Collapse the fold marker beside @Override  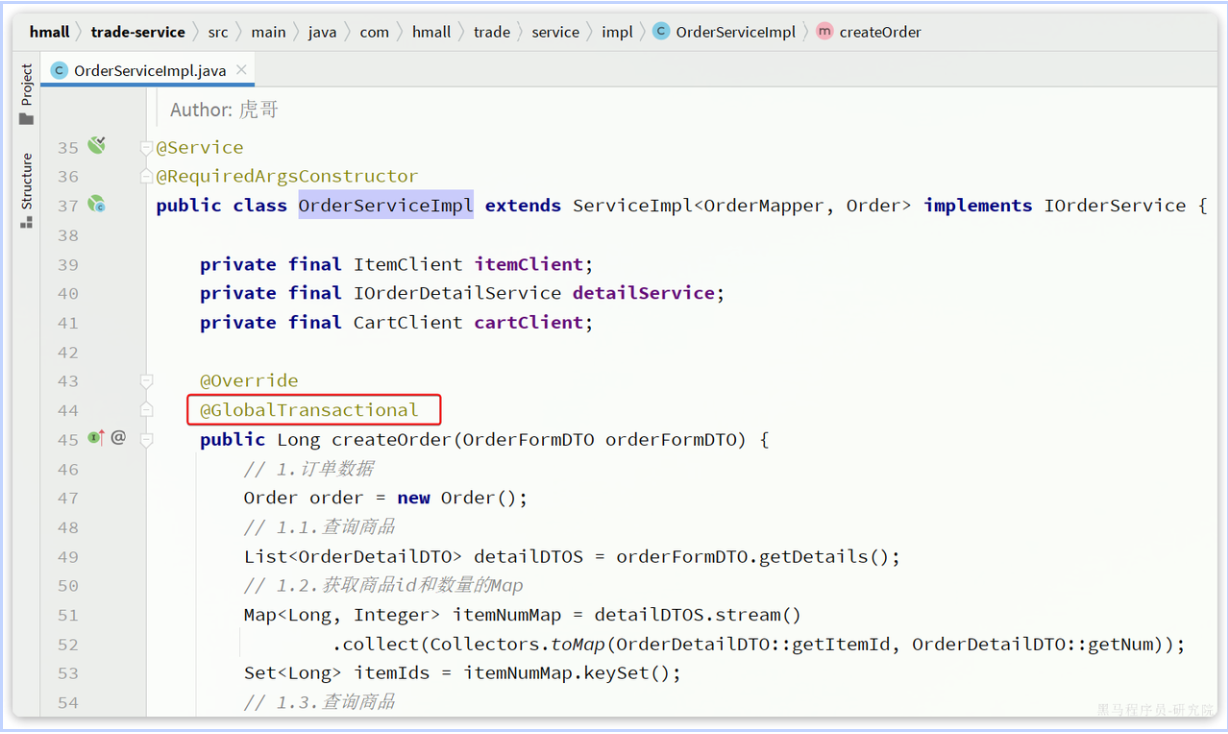pyautogui.click(x=147, y=381)
